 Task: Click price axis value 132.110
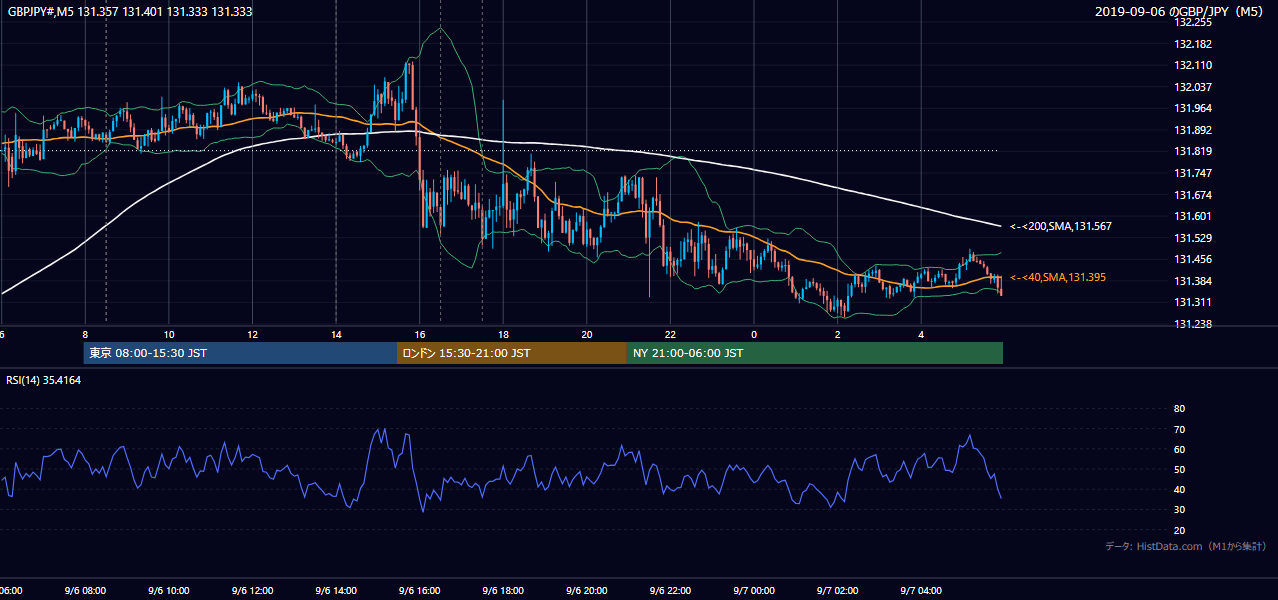coord(1193,65)
